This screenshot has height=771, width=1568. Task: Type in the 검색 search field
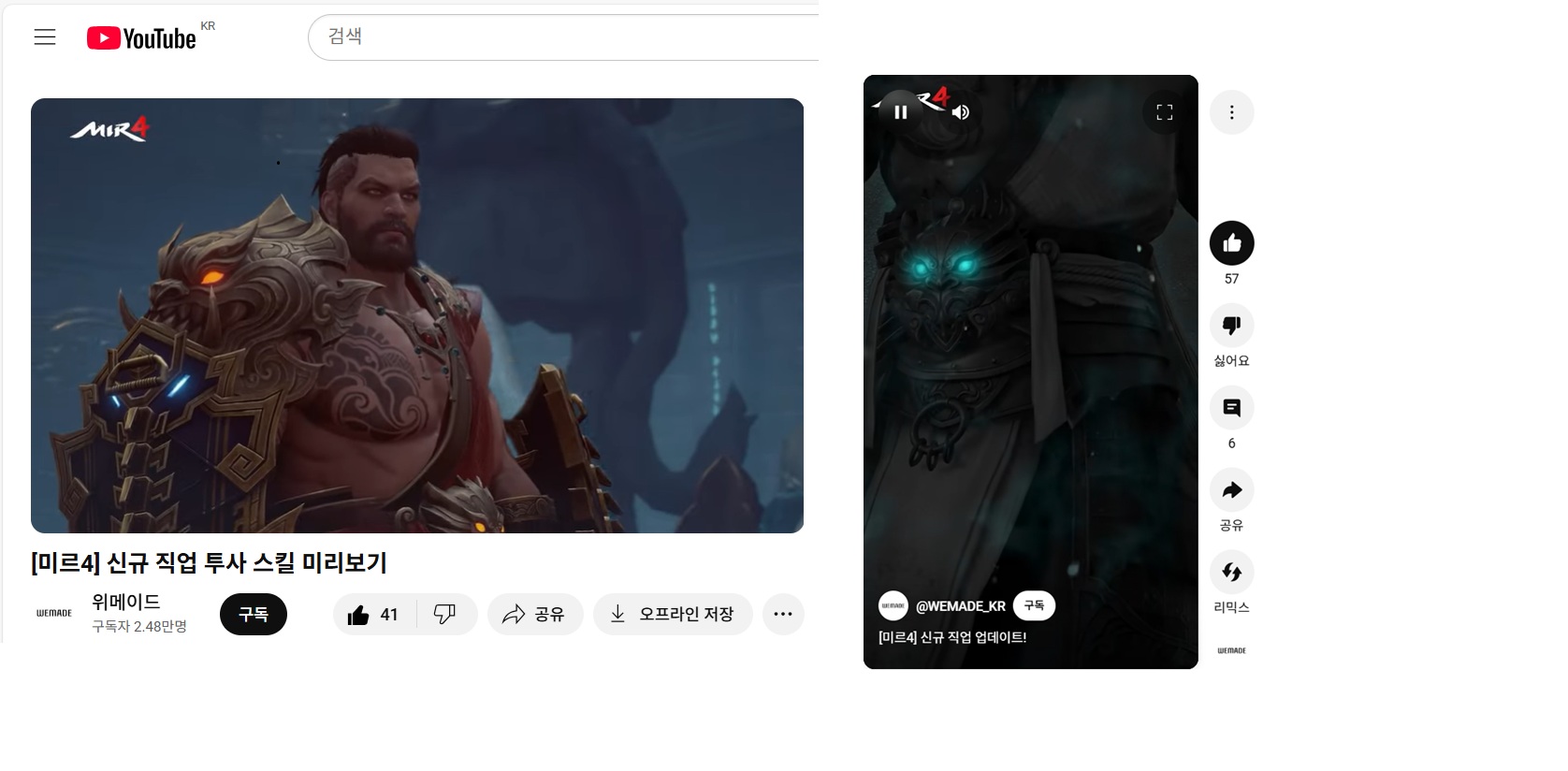pyautogui.click(x=561, y=37)
